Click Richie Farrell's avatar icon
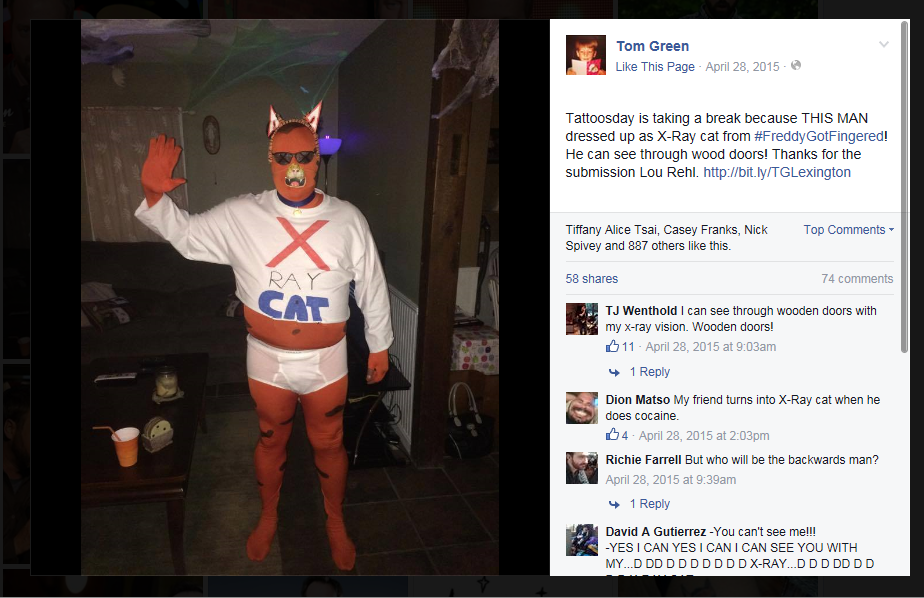The image size is (924, 598). tap(582, 468)
